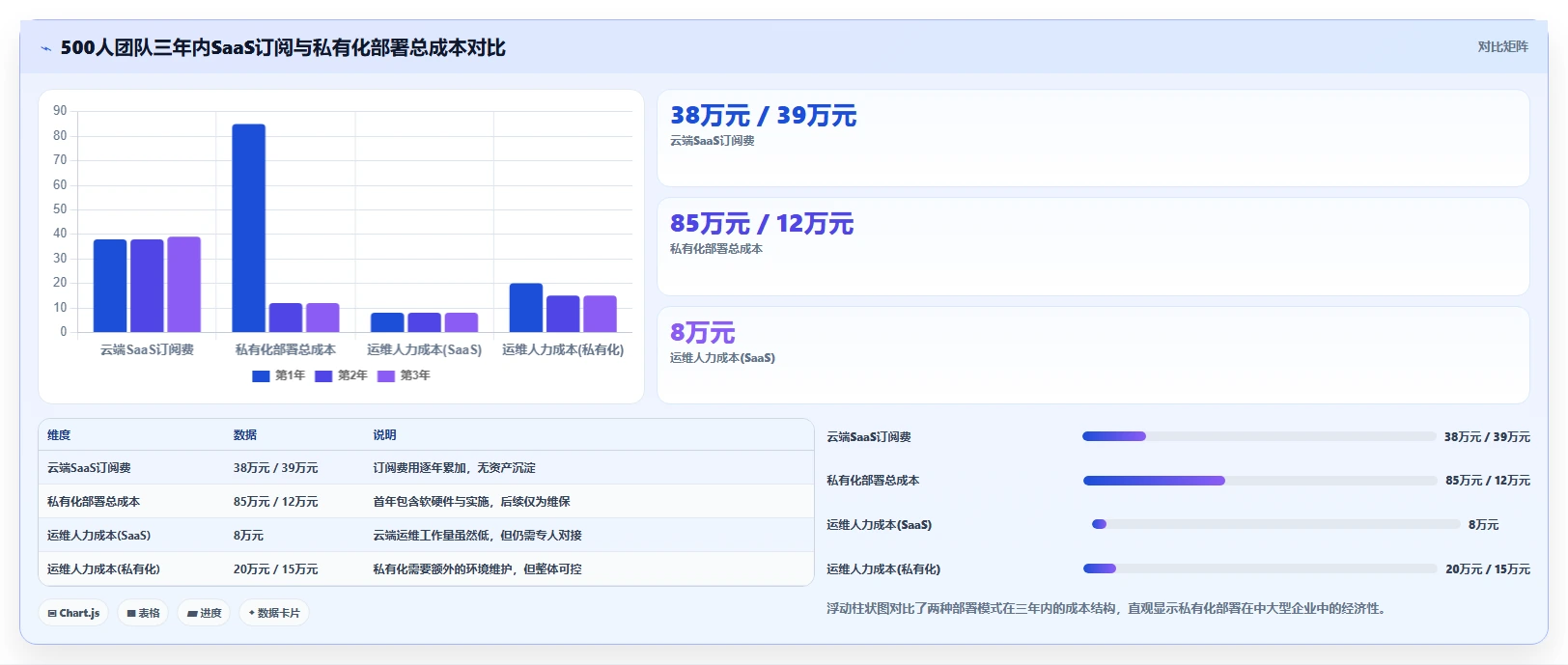
Task: Toggle the 第3年 legend swatch
Action: [x=386, y=375]
